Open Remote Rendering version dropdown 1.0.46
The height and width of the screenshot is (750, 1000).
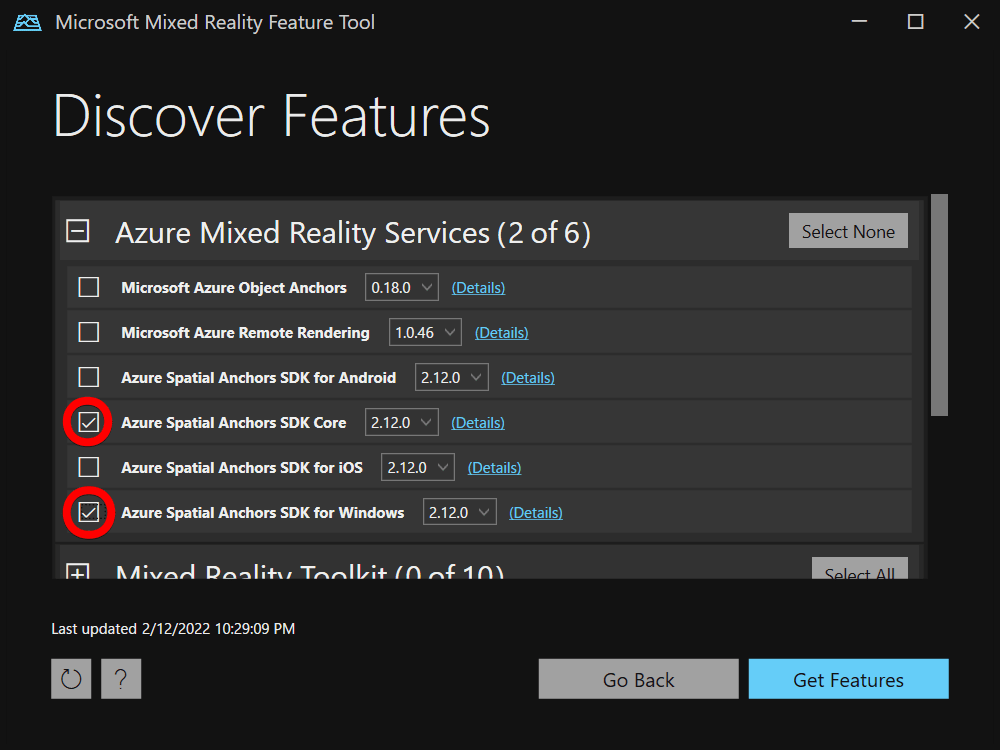click(425, 332)
